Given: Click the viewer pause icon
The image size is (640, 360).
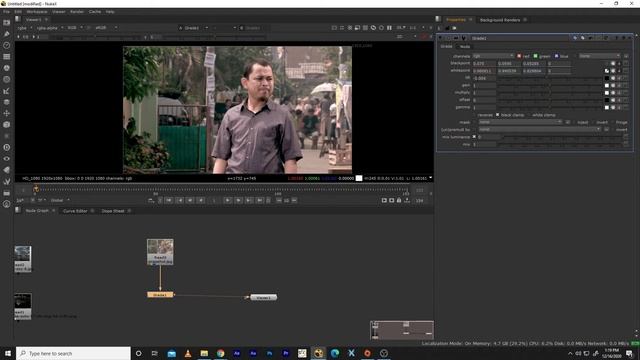Looking at the screenshot, I should point(389,28).
